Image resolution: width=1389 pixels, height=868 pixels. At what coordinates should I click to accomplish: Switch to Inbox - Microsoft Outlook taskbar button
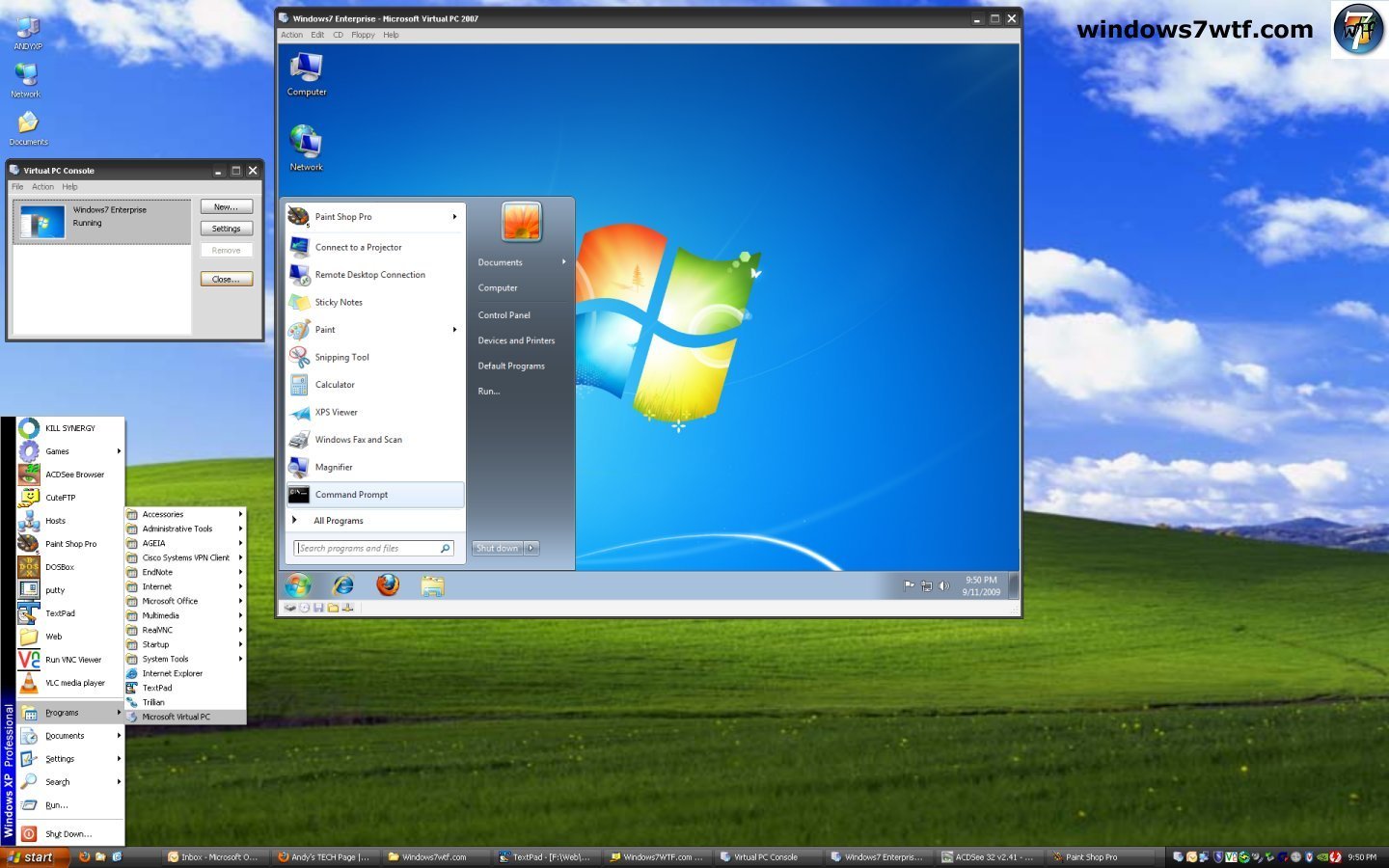pyautogui.click(x=215, y=857)
